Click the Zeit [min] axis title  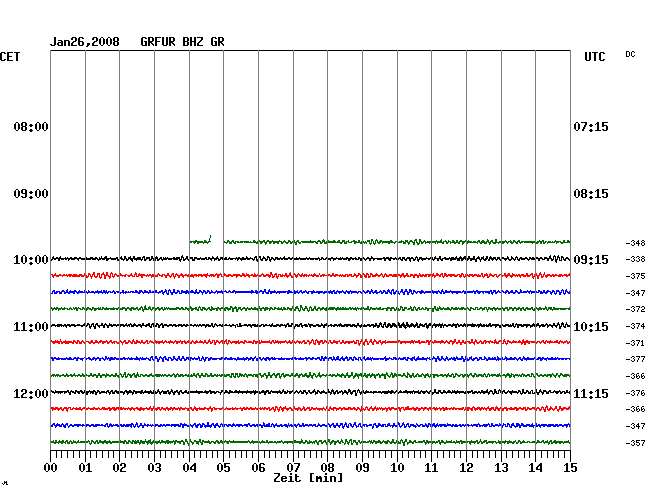[308, 478]
